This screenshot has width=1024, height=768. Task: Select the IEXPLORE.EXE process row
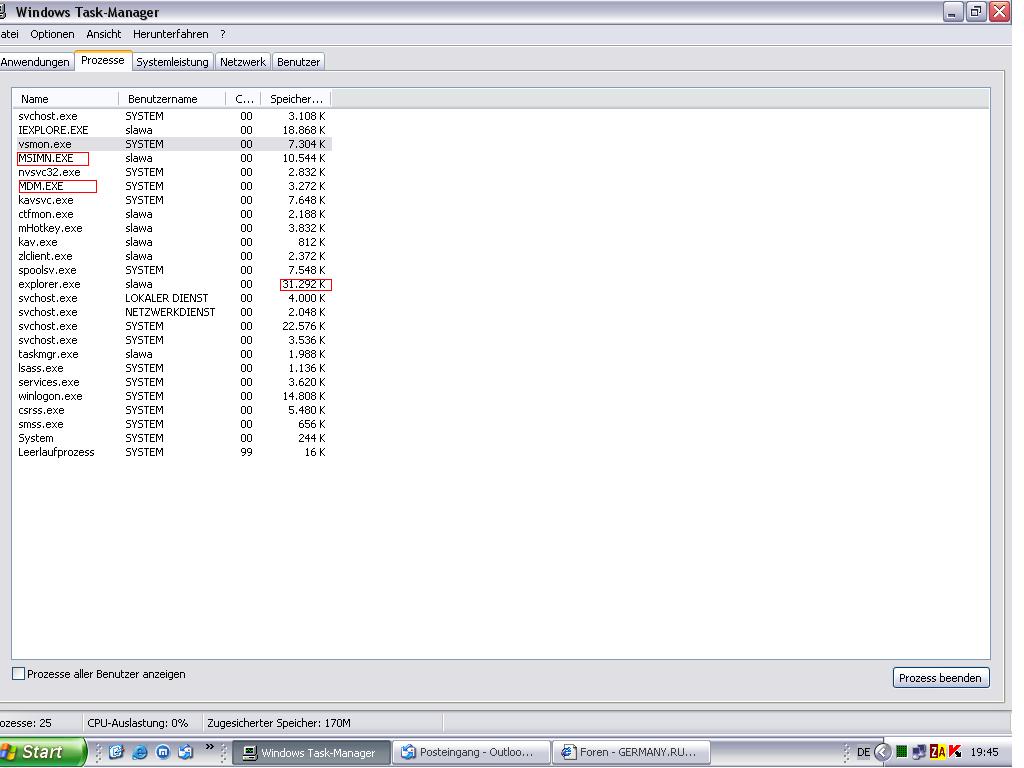(x=172, y=130)
